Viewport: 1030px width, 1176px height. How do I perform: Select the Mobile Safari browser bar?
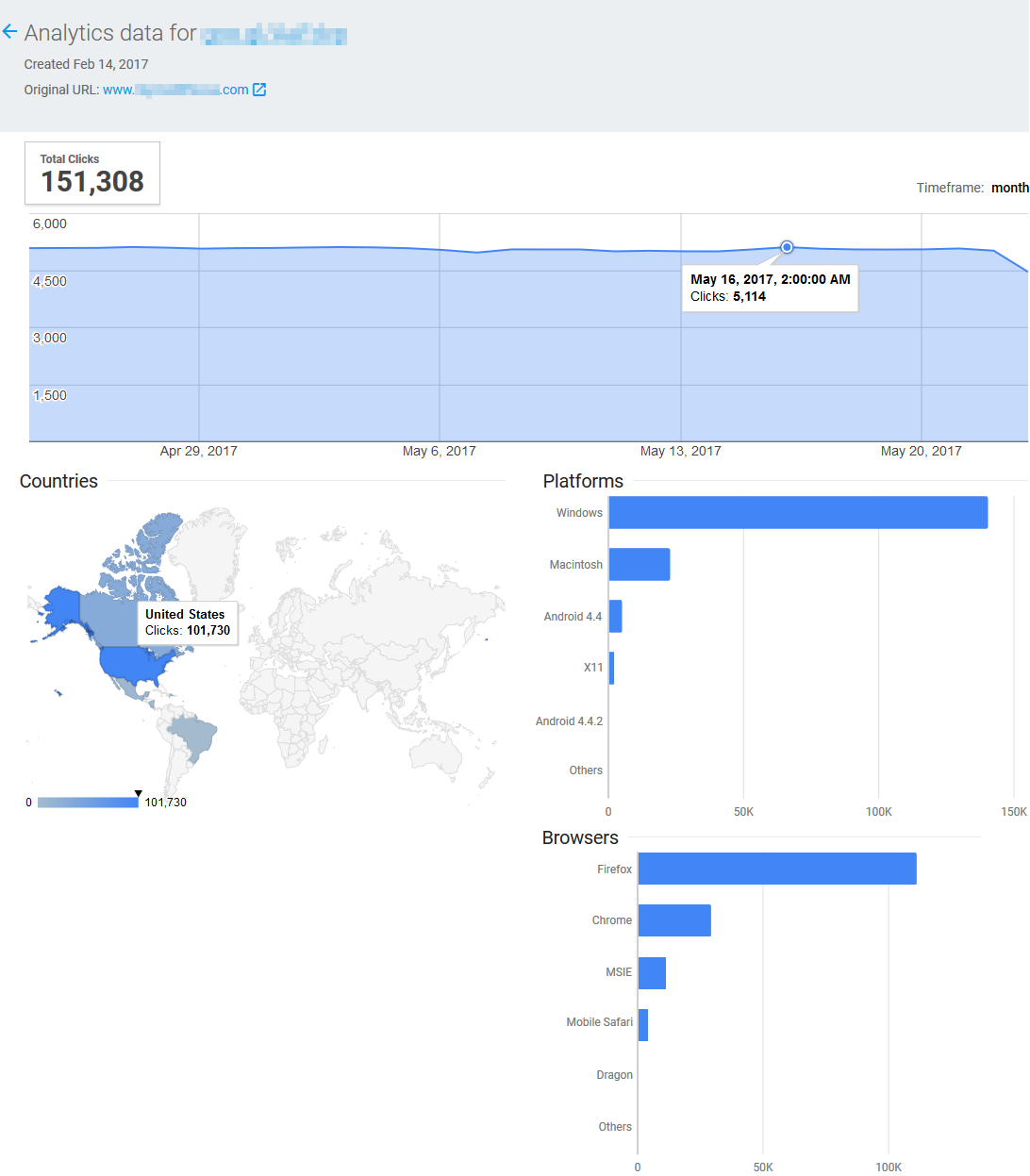pos(643,1024)
